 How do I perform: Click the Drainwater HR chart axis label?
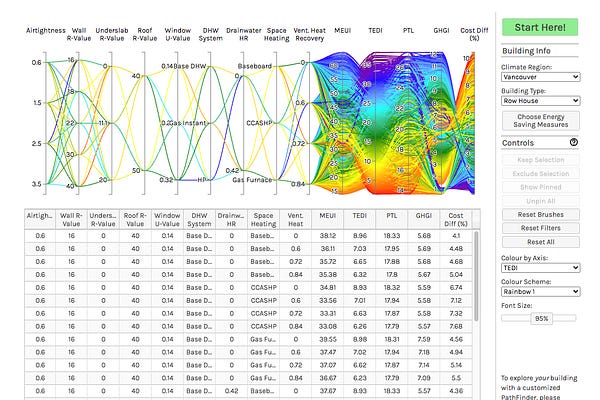coord(244,34)
